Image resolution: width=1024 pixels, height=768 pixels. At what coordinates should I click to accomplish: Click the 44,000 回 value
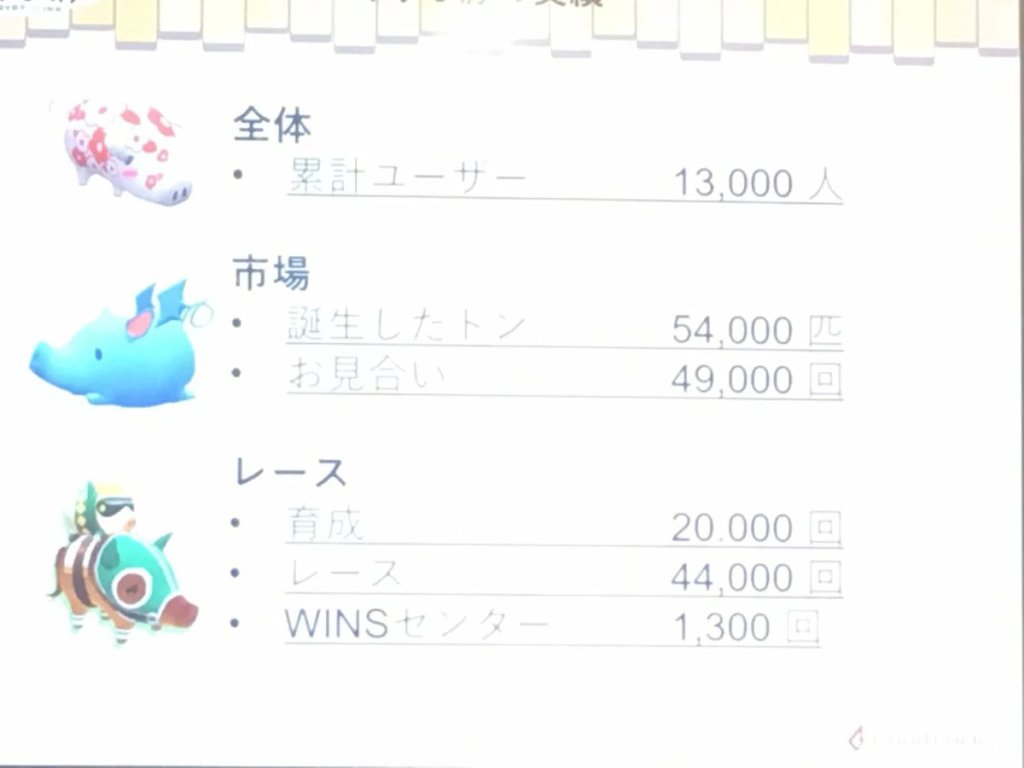[x=756, y=577]
